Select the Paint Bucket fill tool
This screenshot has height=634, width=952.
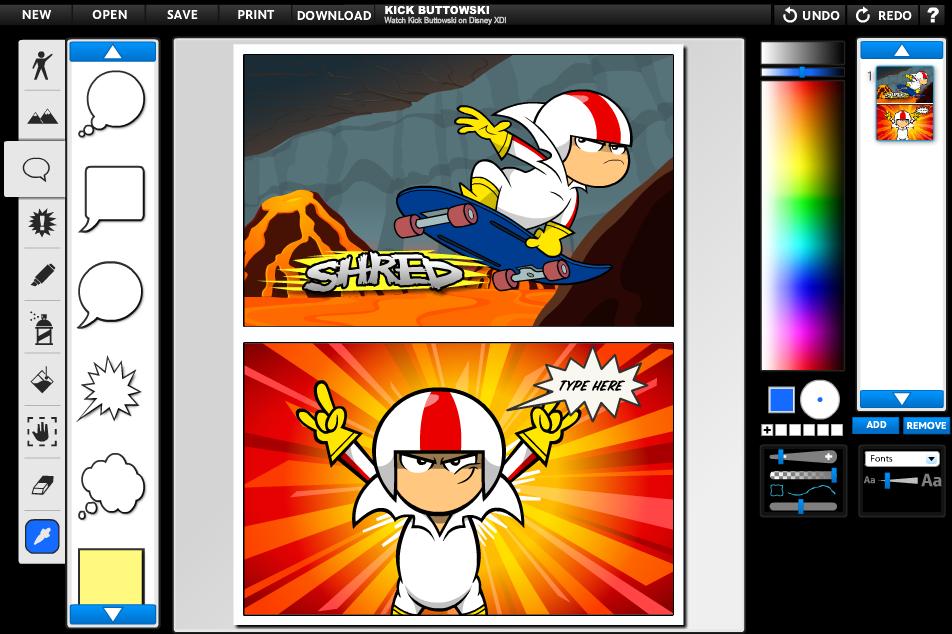tap(41, 381)
